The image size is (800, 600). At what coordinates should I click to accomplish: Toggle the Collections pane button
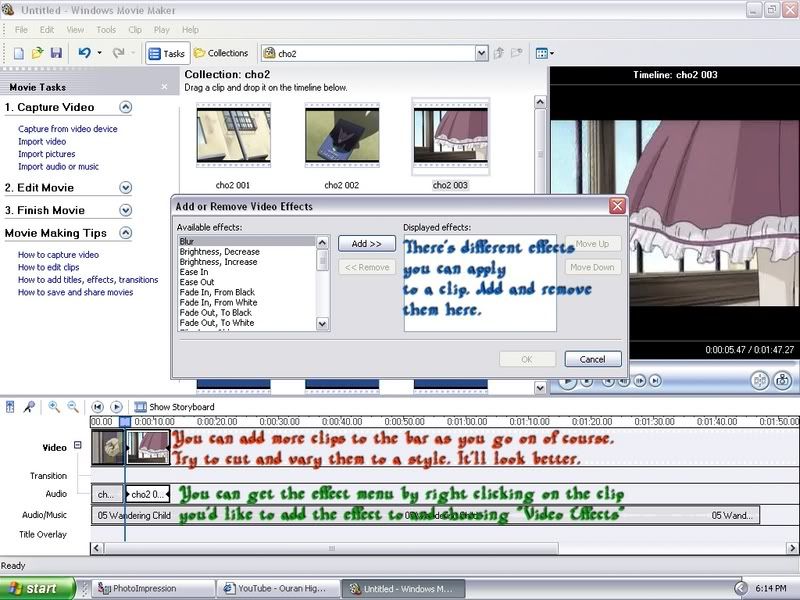[221, 53]
